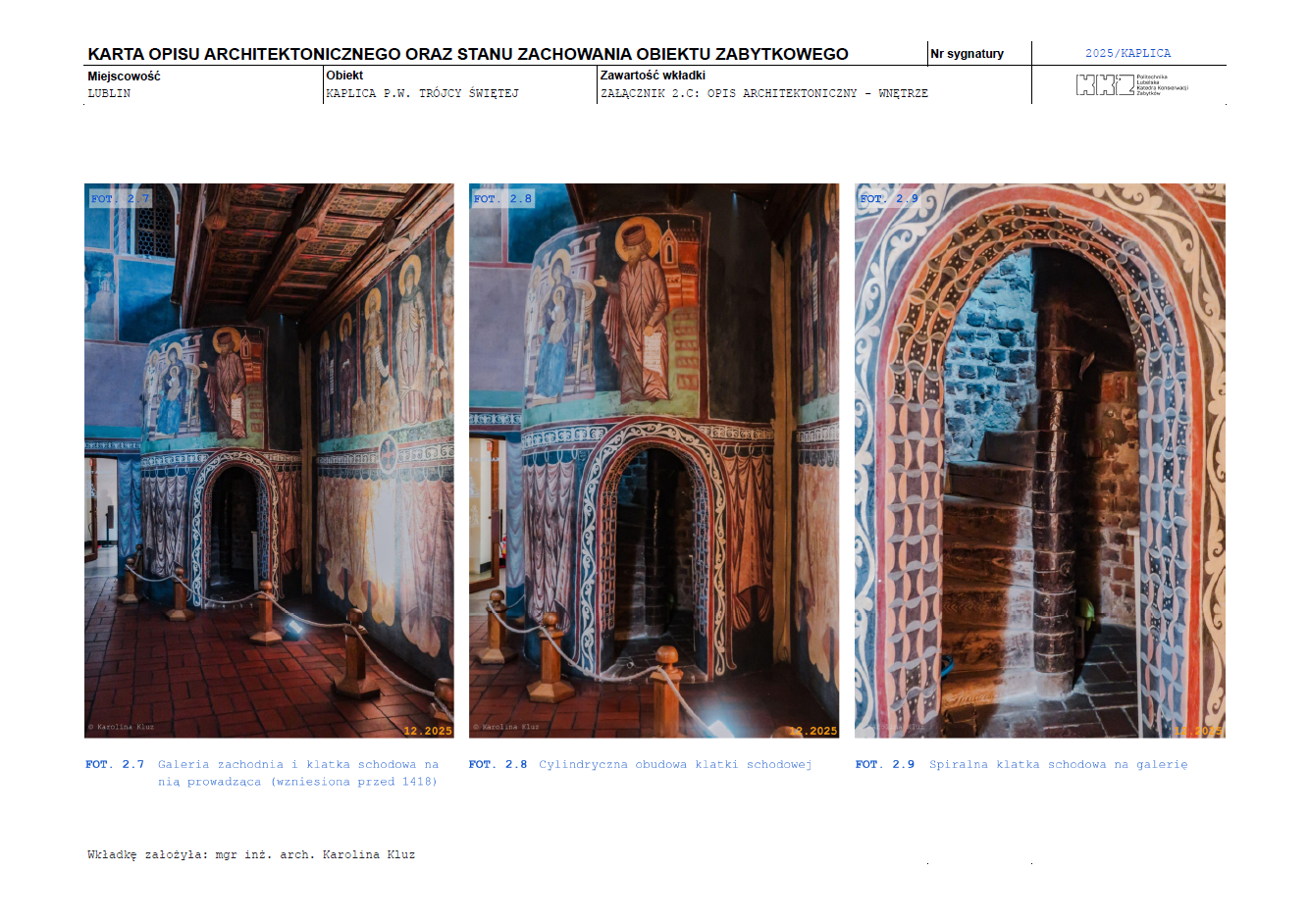Select the 'Obiekt' field label
1309x924 pixels.
click(344, 75)
